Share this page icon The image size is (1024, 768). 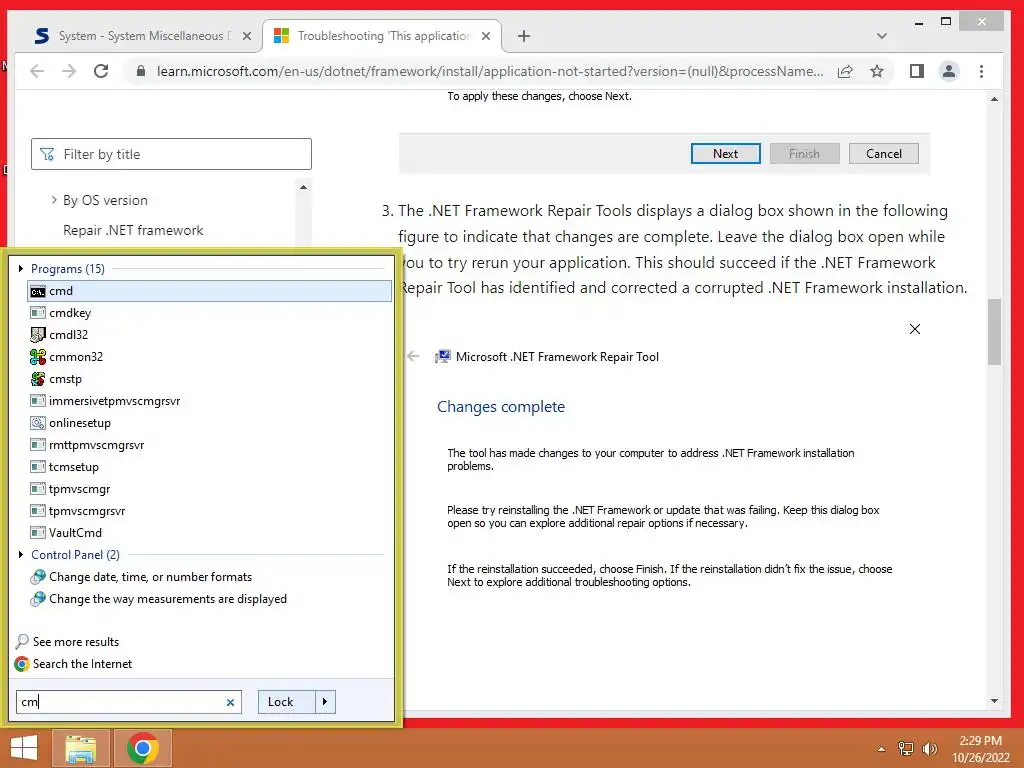(845, 71)
